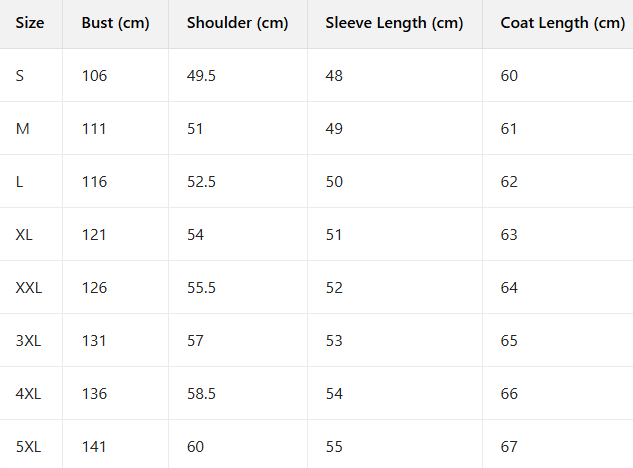Select the Coat Length (cm) header
633x468 pixels.
click(x=562, y=23)
